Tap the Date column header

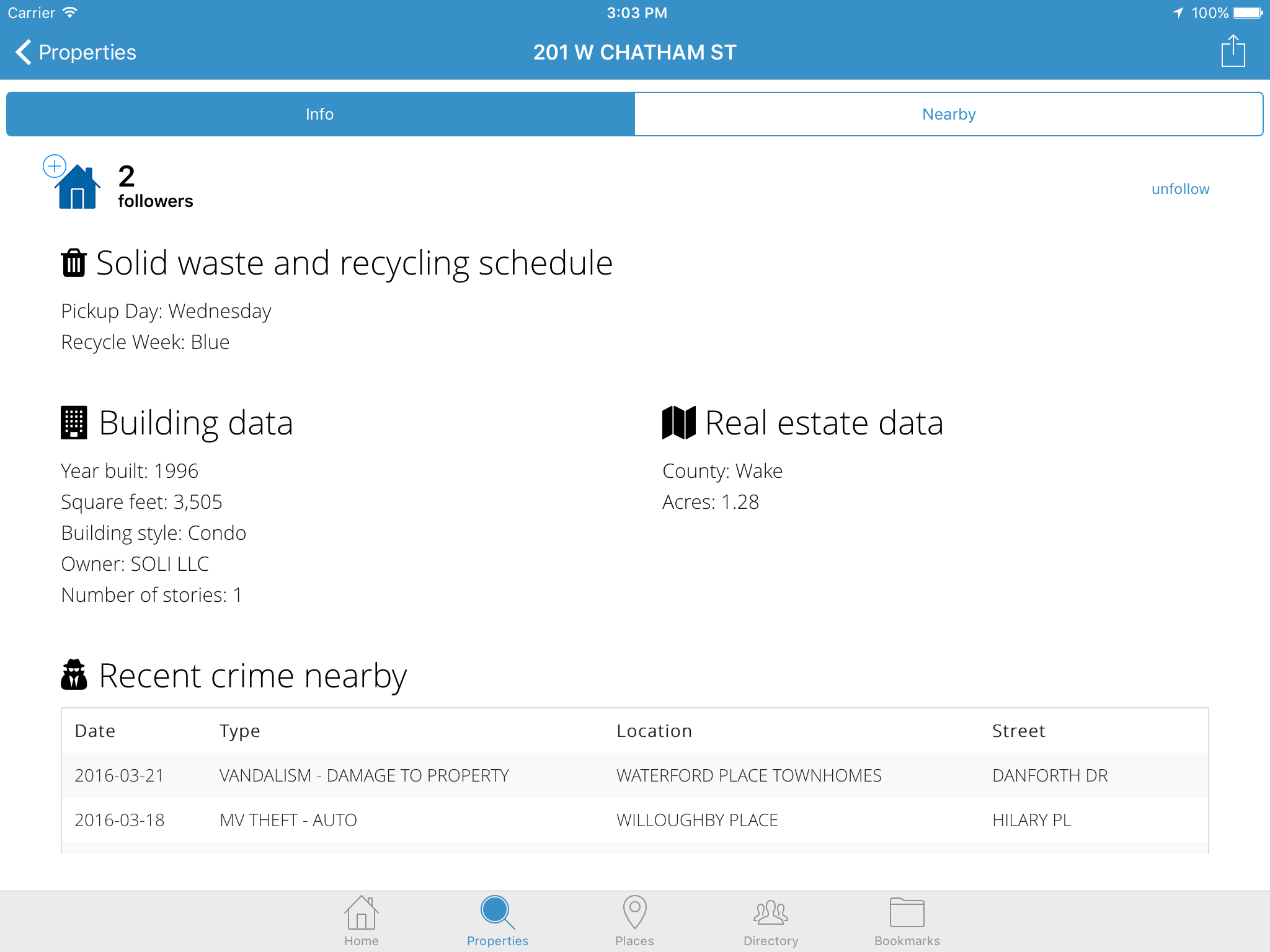(95, 731)
